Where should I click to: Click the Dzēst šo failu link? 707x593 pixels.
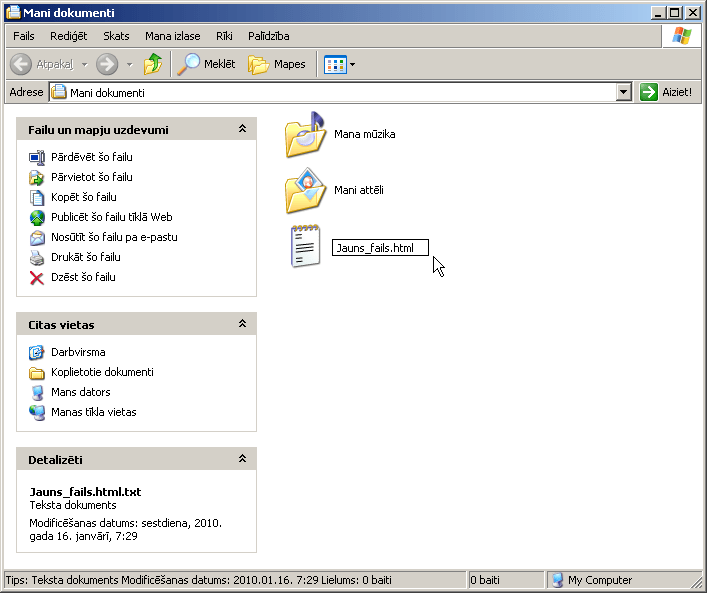tap(83, 277)
